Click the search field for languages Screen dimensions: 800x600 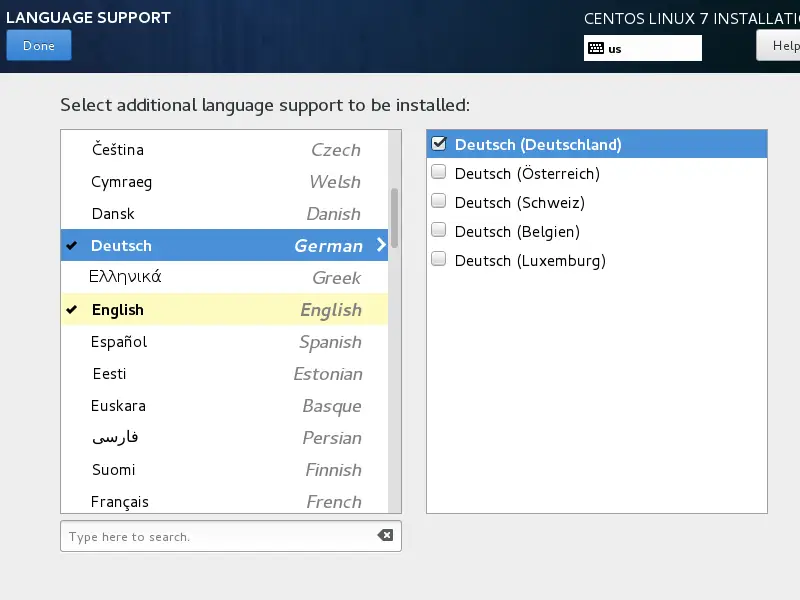[231, 536]
